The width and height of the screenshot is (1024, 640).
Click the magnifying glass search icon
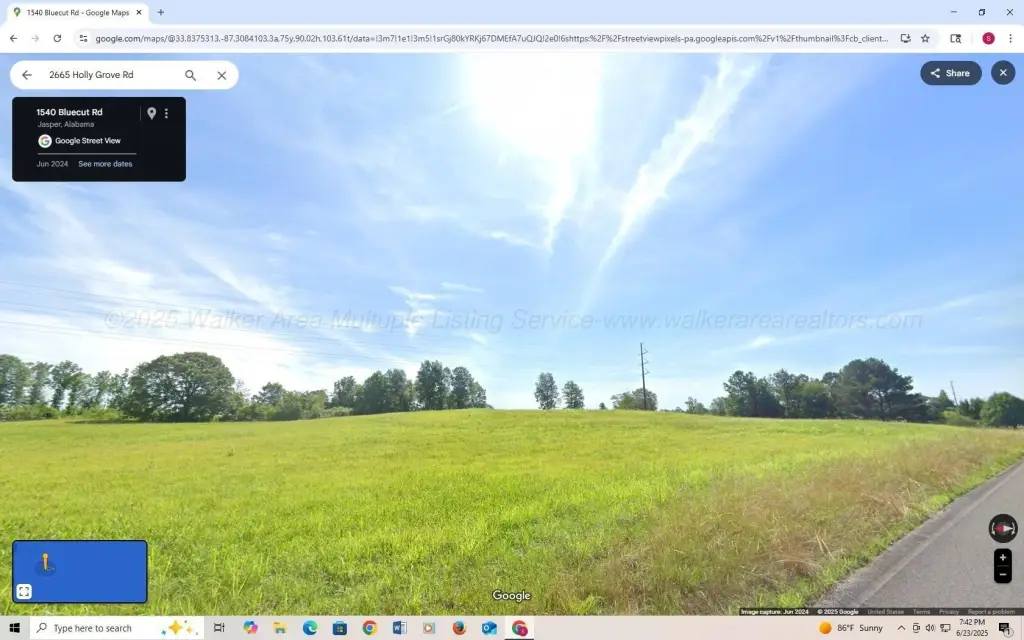click(x=191, y=75)
